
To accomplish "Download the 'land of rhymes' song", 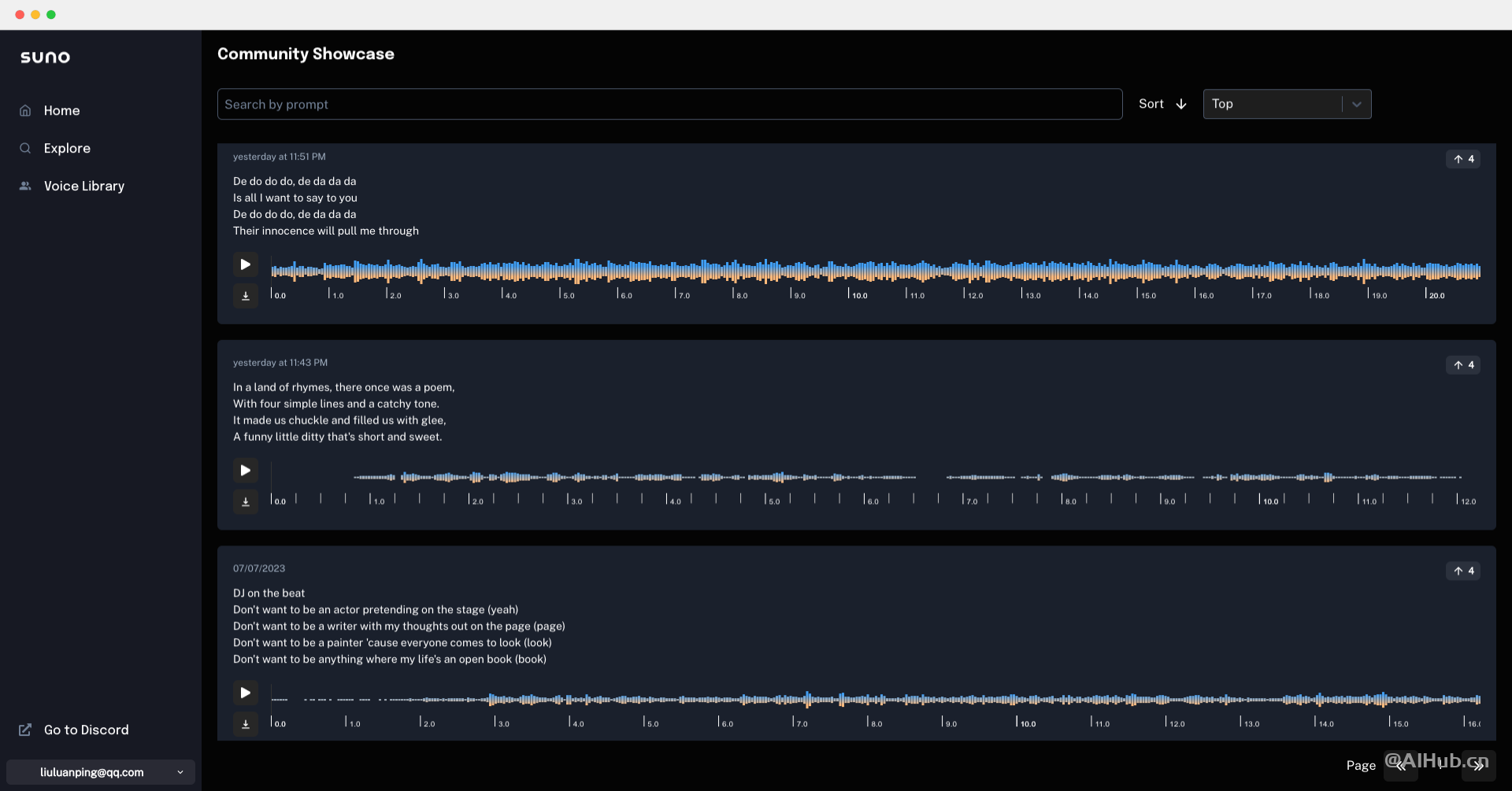I will 245,502.
